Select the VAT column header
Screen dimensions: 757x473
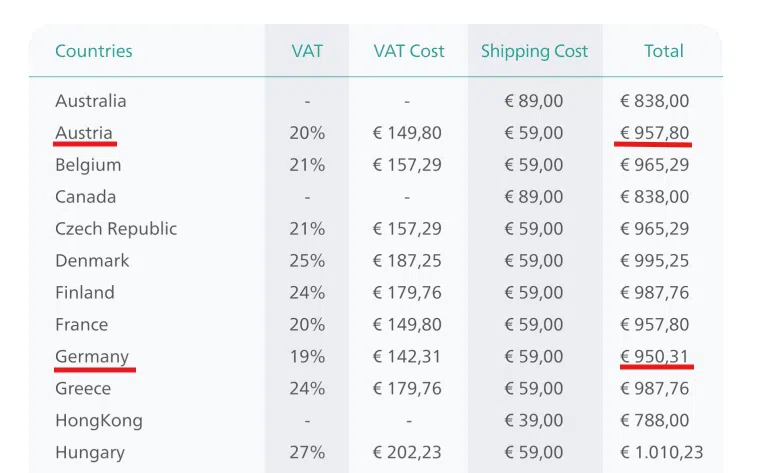coord(307,51)
